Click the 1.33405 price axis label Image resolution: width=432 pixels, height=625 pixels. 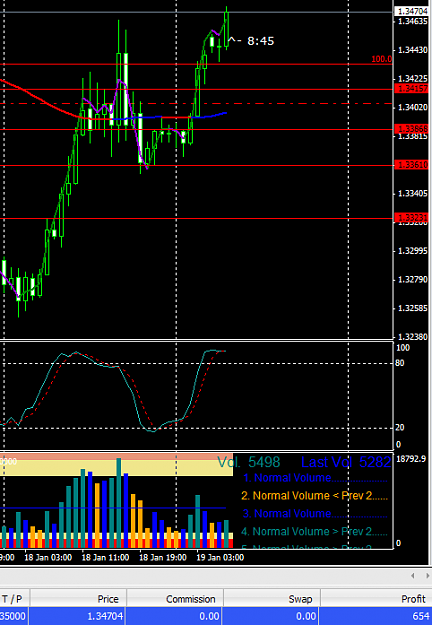pyautogui.click(x=412, y=193)
